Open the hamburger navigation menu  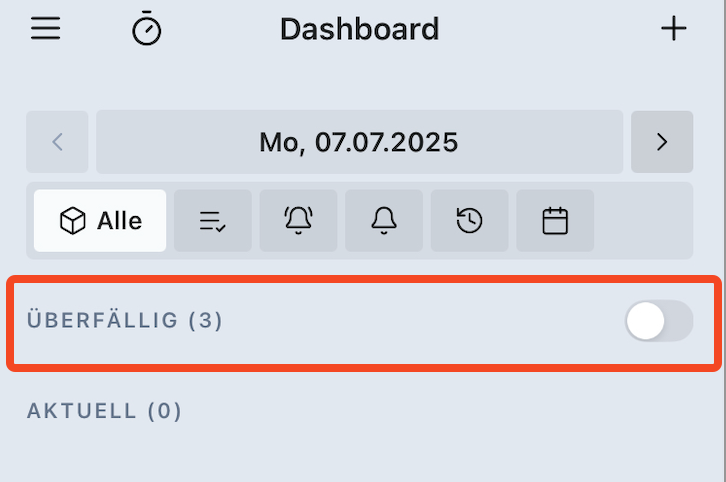click(x=45, y=28)
